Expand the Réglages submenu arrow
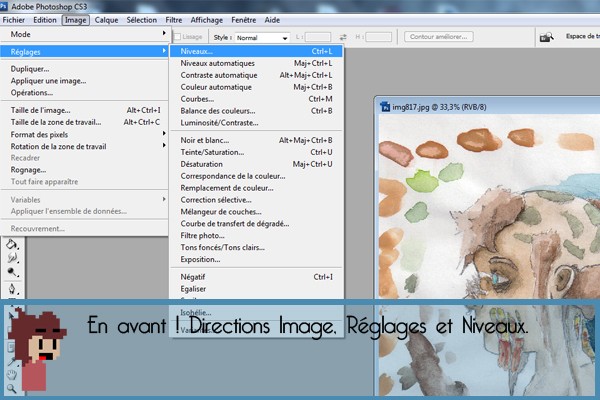The image size is (600, 400). pyautogui.click(x=164, y=51)
